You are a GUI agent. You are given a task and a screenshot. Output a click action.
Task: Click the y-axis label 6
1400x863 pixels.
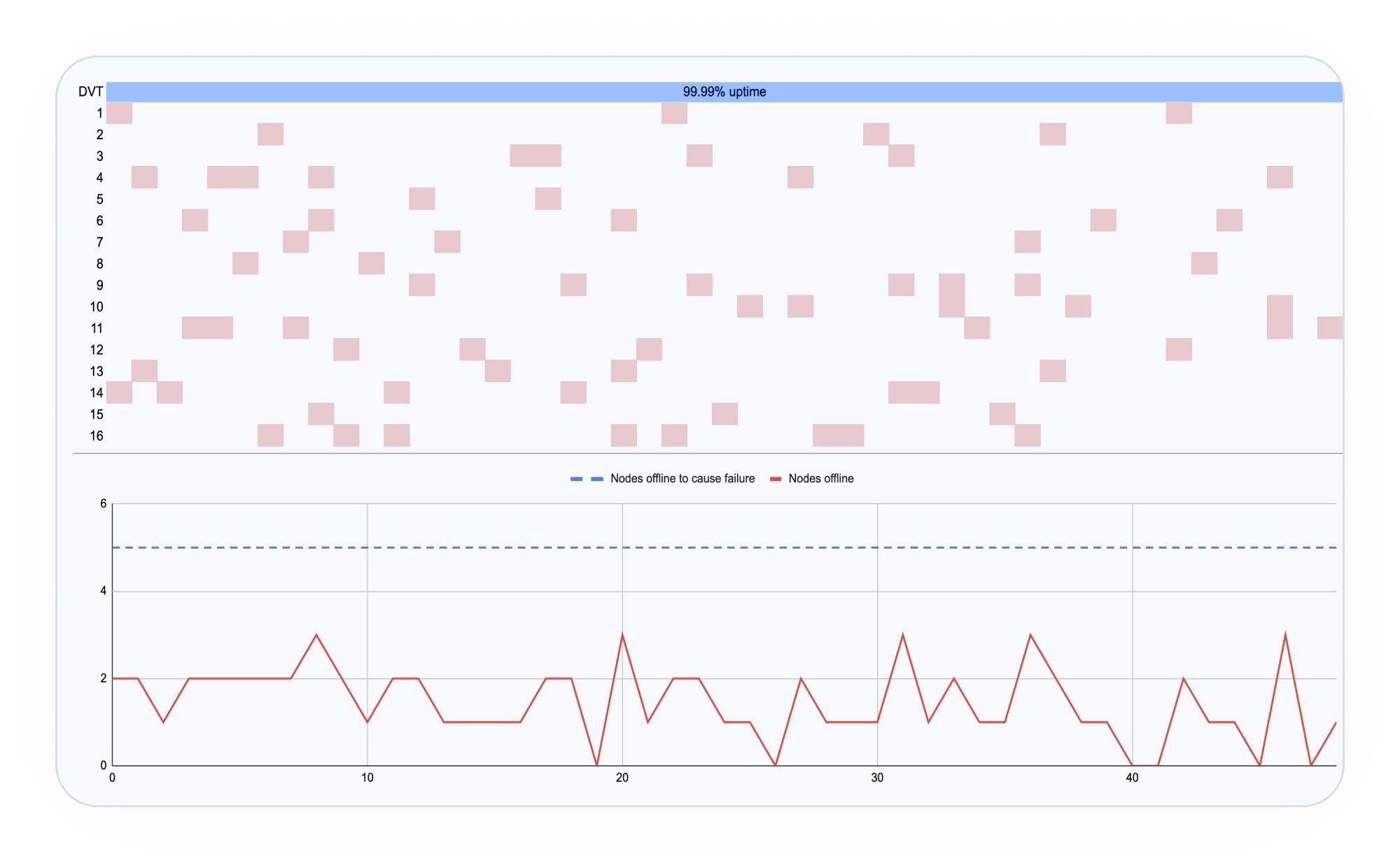pos(103,504)
